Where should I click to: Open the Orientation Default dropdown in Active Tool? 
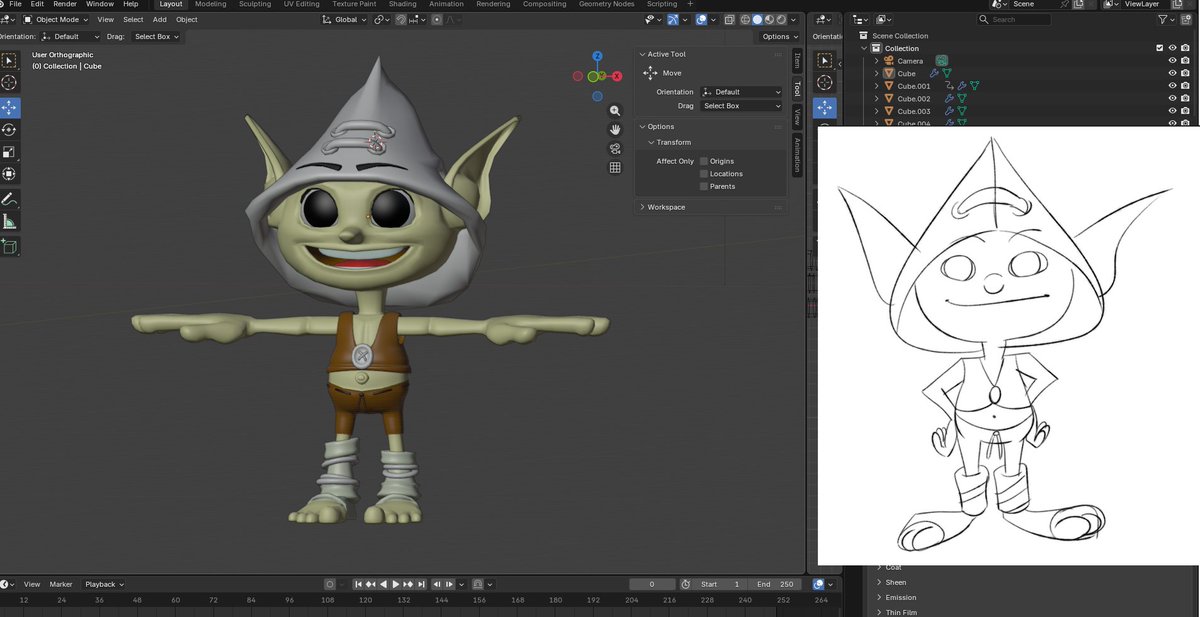pos(741,92)
